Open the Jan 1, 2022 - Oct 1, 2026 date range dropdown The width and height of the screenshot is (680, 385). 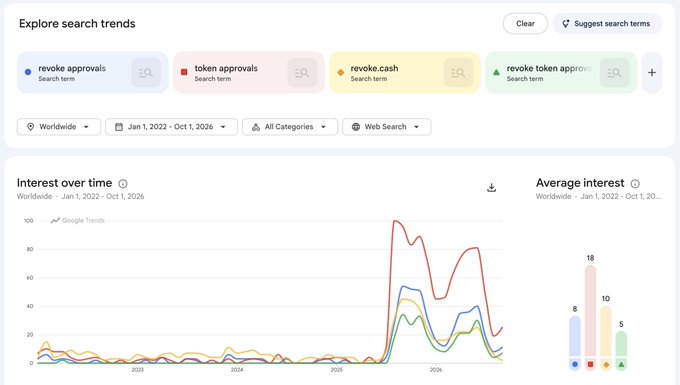171,127
